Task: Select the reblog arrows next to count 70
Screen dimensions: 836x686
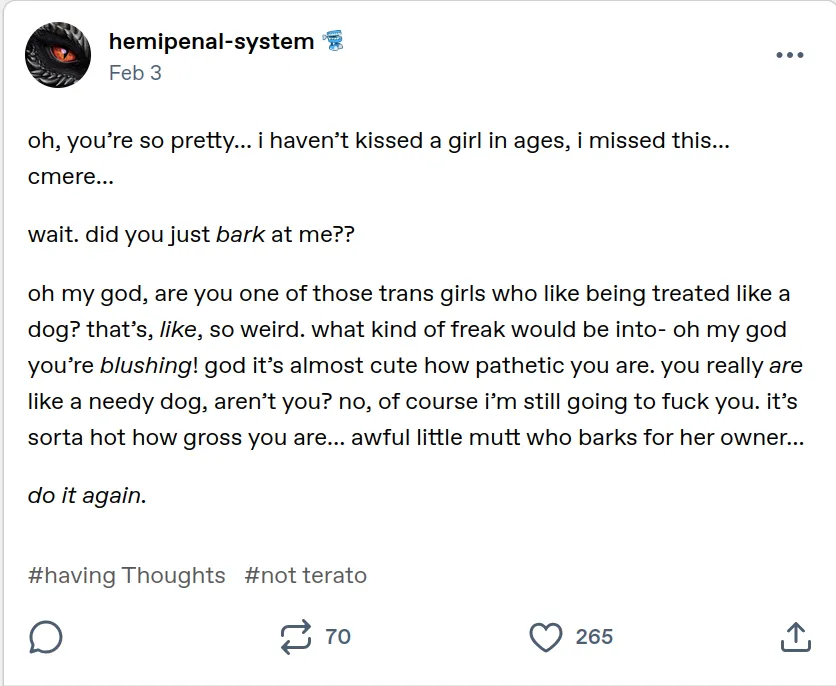Action: click(295, 636)
